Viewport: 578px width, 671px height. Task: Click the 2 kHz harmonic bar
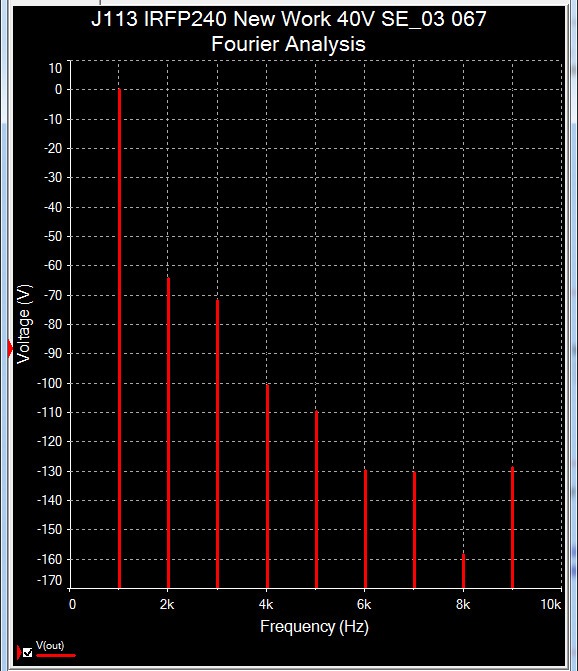(x=169, y=433)
